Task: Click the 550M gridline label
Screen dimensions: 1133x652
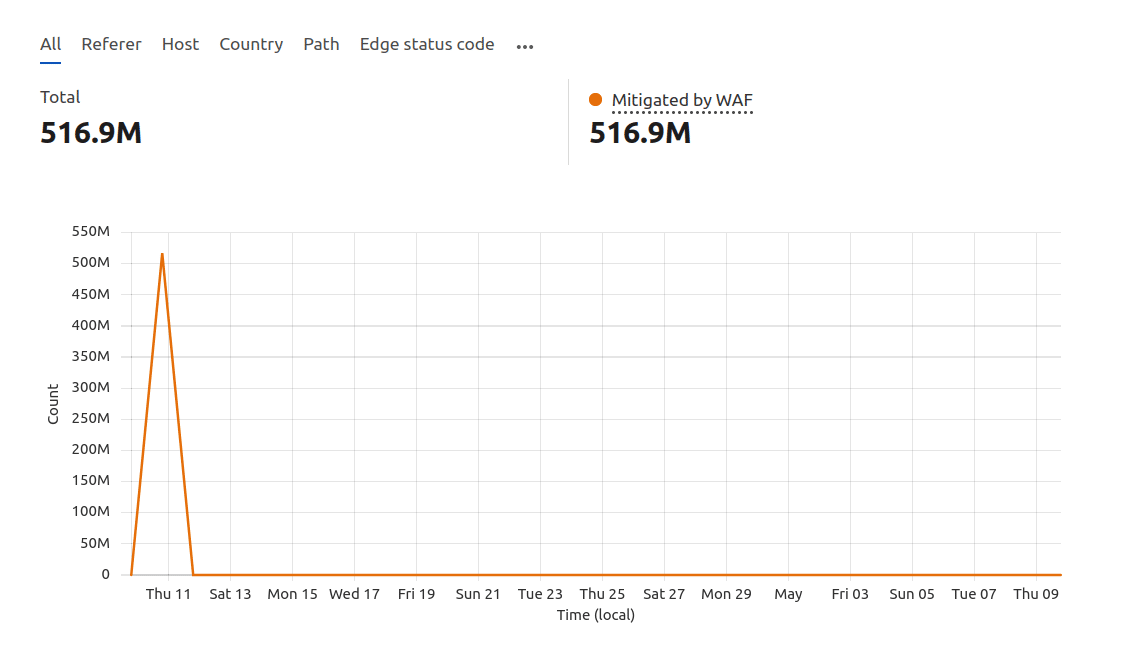Action: point(93,231)
